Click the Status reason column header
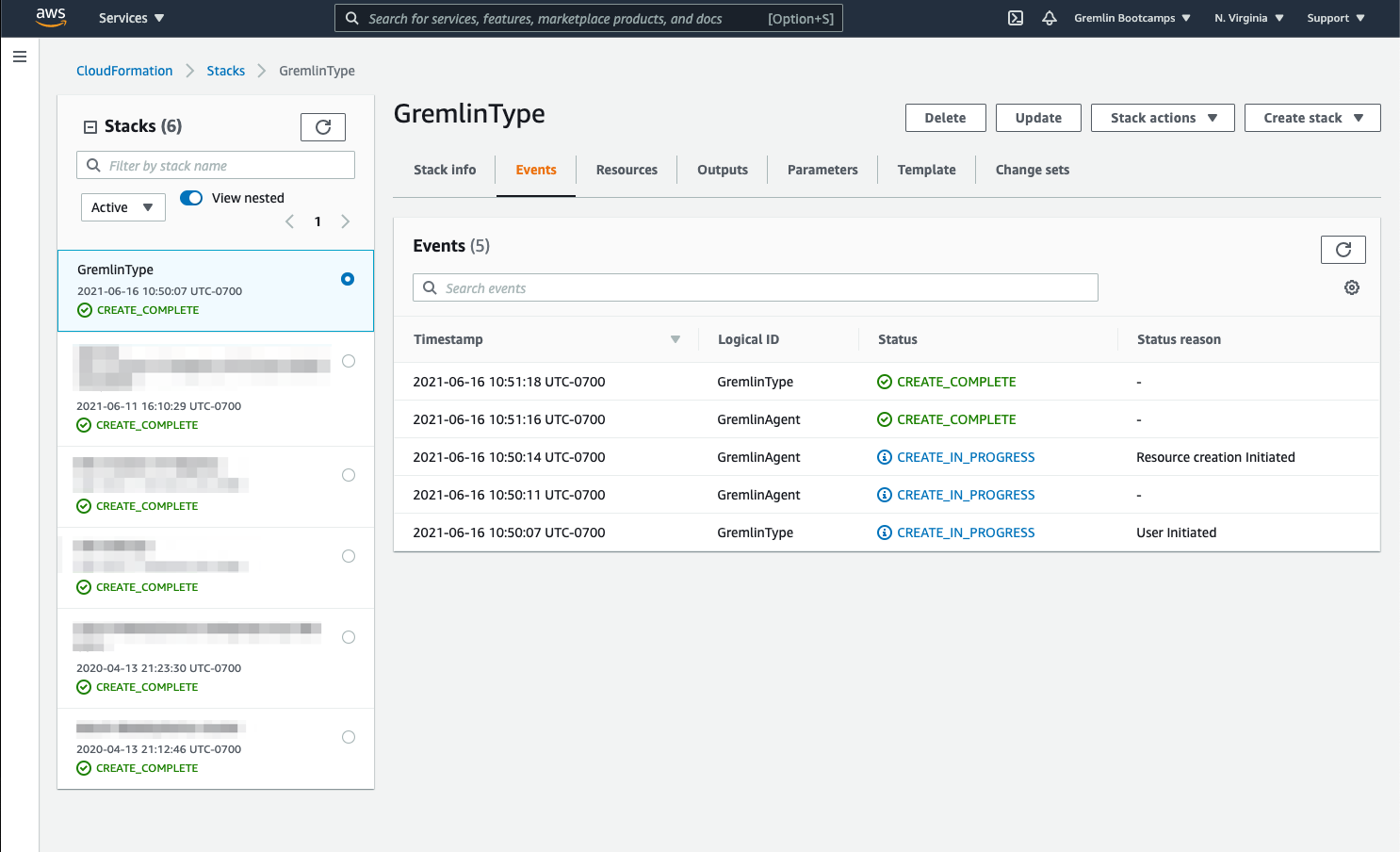This screenshot has width=1400, height=852. click(1179, 339)
